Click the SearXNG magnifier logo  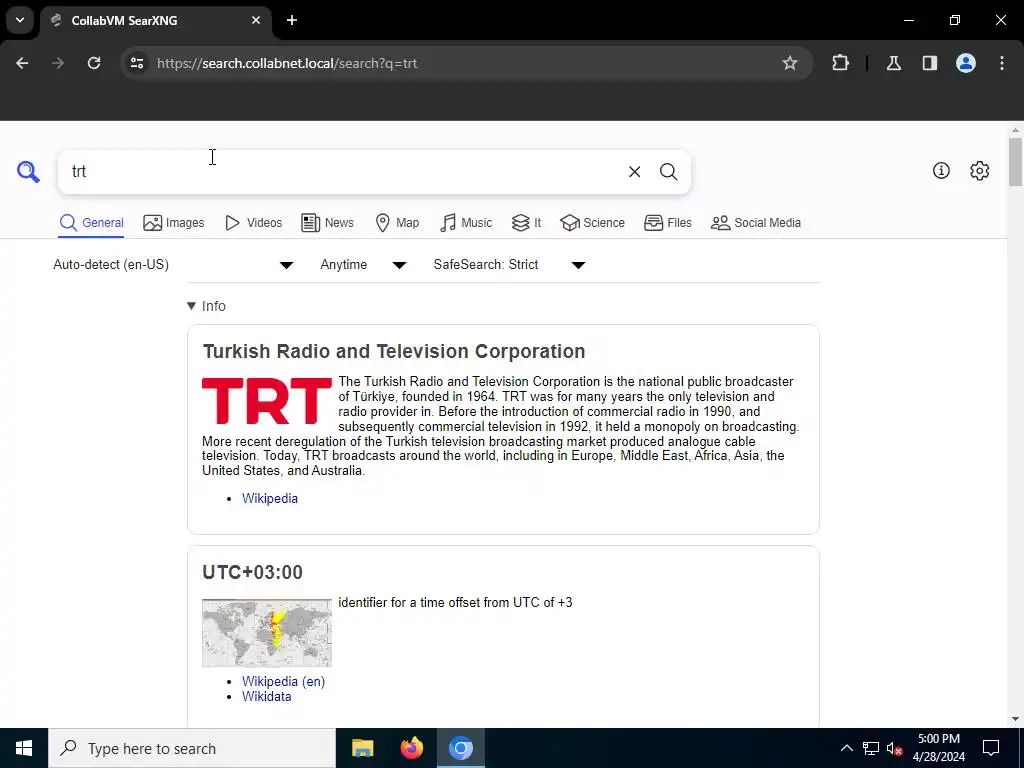28,172
